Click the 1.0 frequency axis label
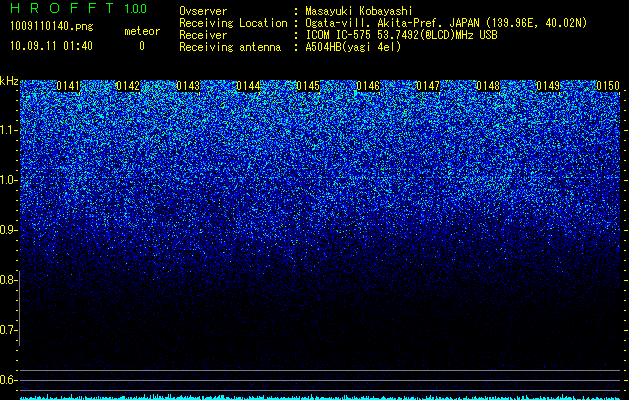629x400 pixels. [8, 180]
